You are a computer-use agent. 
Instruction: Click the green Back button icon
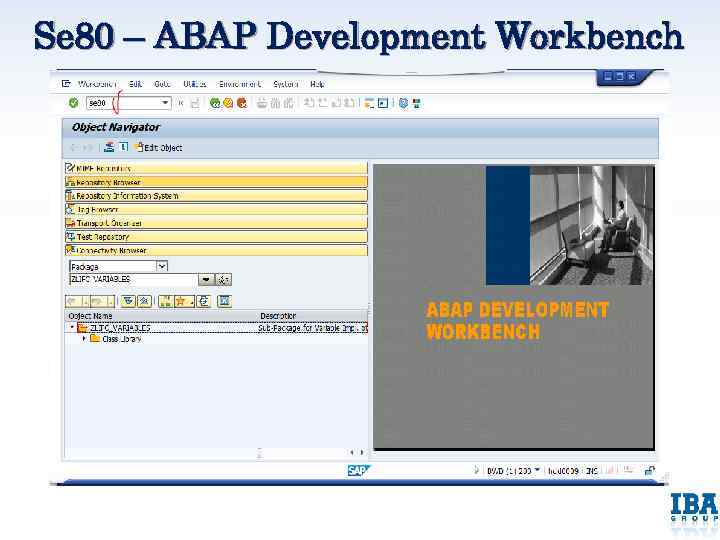point(214,103)
